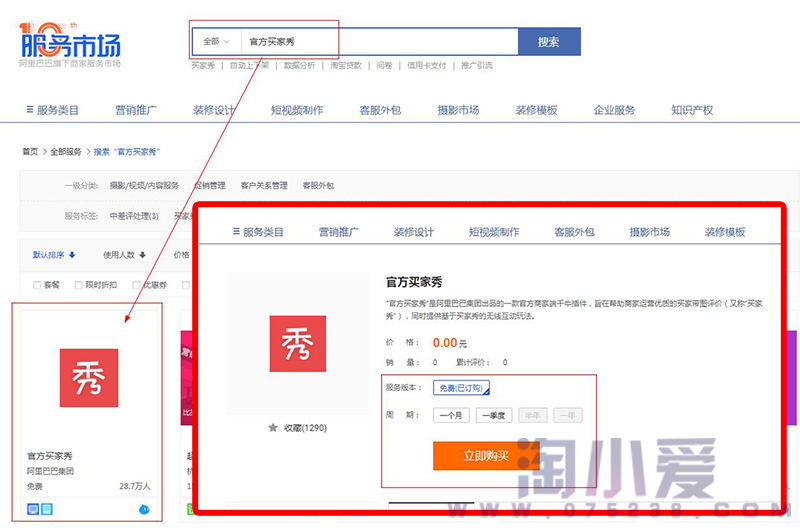This screenshot has height=528, width=800.
Task: Select the 一个月 subscription period
Action: coord(453,415)
